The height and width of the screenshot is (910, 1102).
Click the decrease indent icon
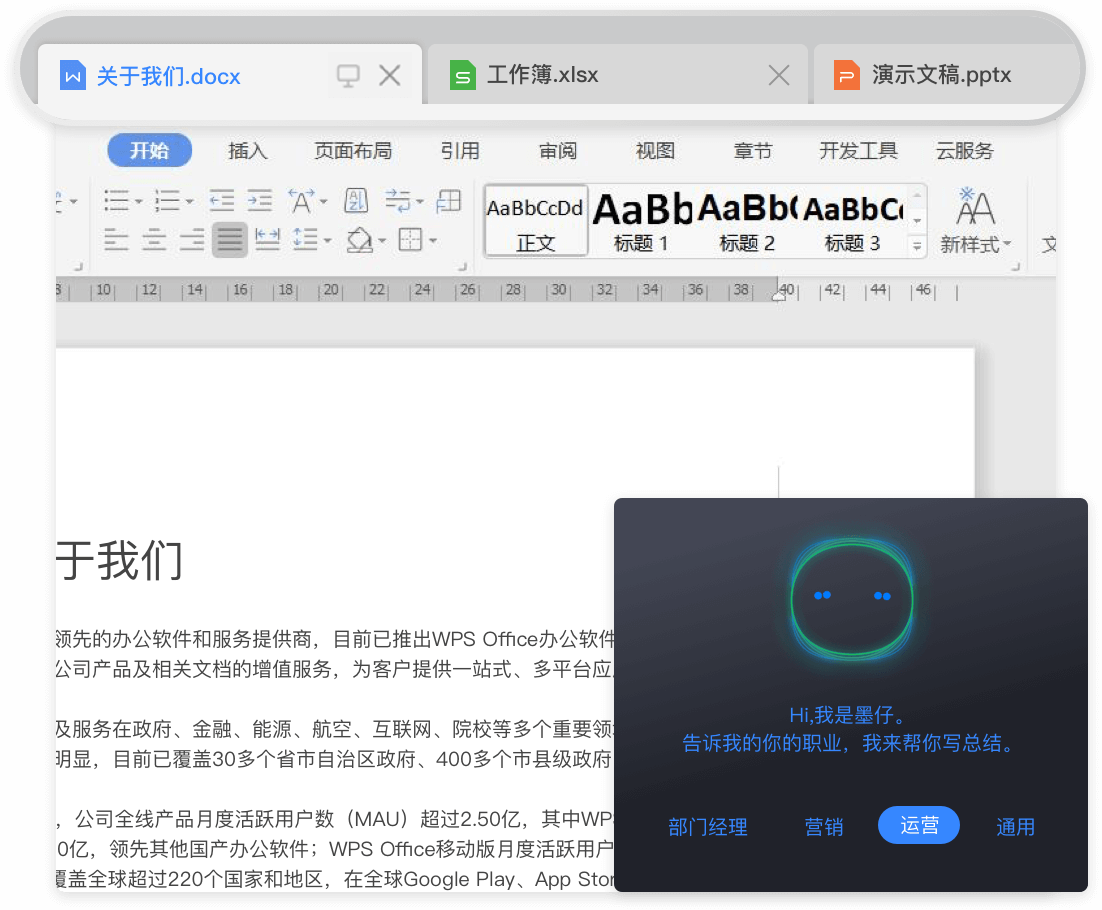[x=221, y=201]
